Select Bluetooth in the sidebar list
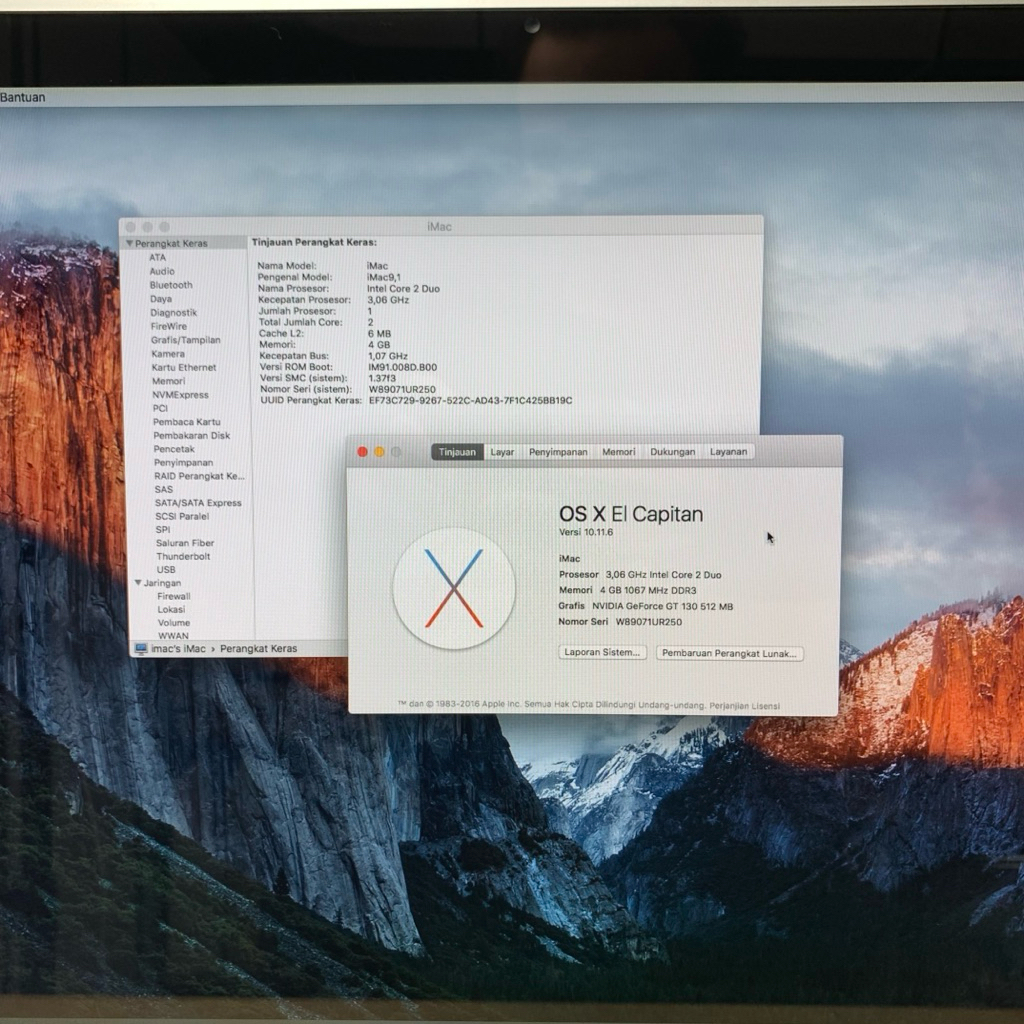The height and width of the screenshot is (1024, 1024). pyautogui.click(x=171, y=285)
